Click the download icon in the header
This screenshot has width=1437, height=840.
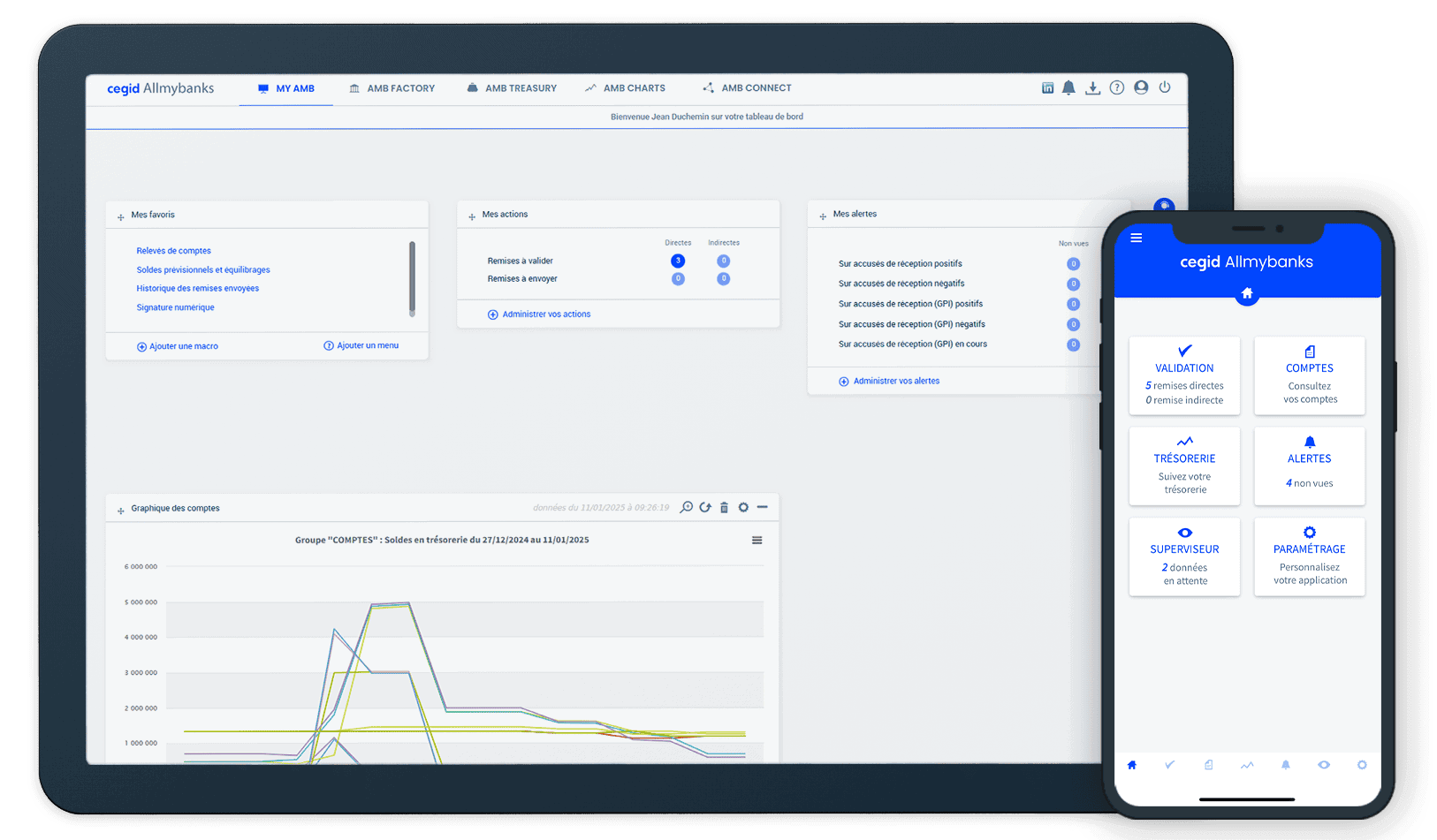click(x=1093, y=88)
